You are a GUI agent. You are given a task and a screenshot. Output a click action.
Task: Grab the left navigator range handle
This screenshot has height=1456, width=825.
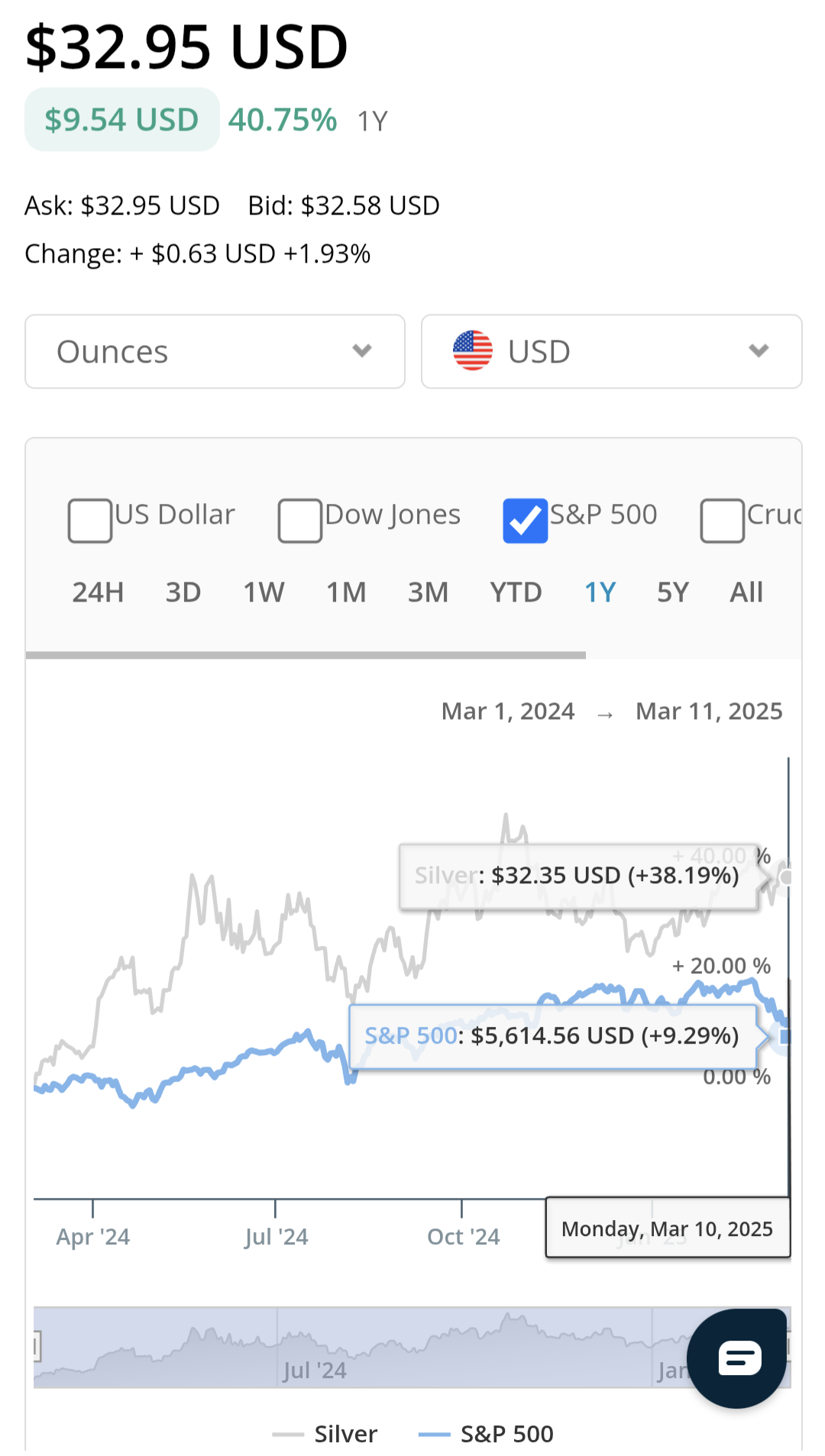[x=36, y=1347]
